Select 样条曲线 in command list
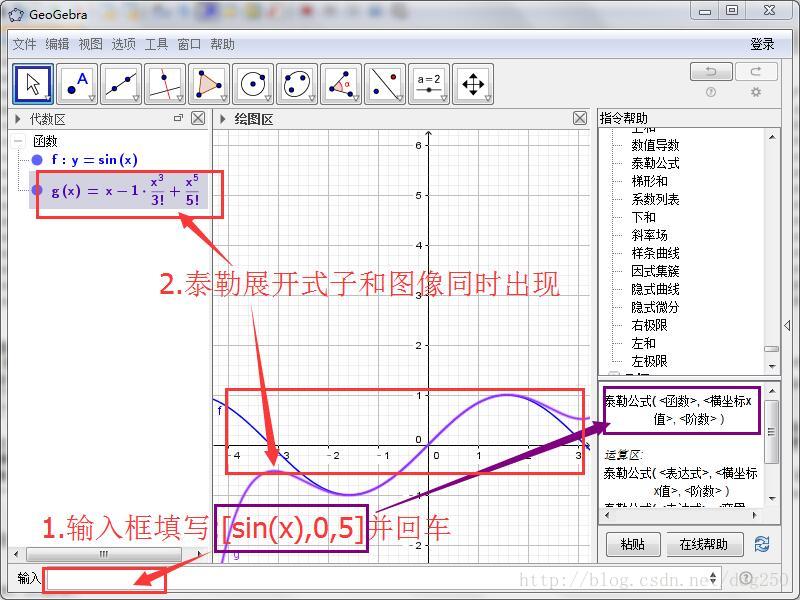This screenshot has height=600, width=800. click(x=655, y=253)
